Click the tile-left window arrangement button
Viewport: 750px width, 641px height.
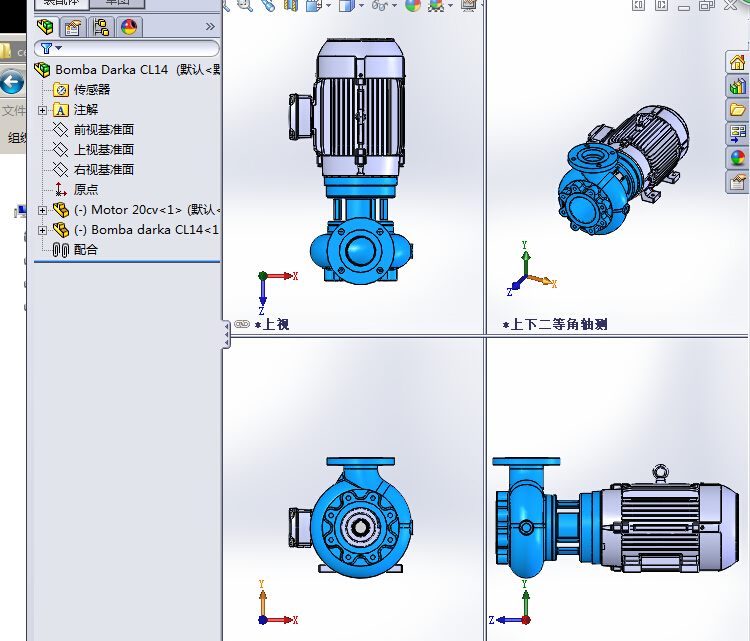point(639,5)
